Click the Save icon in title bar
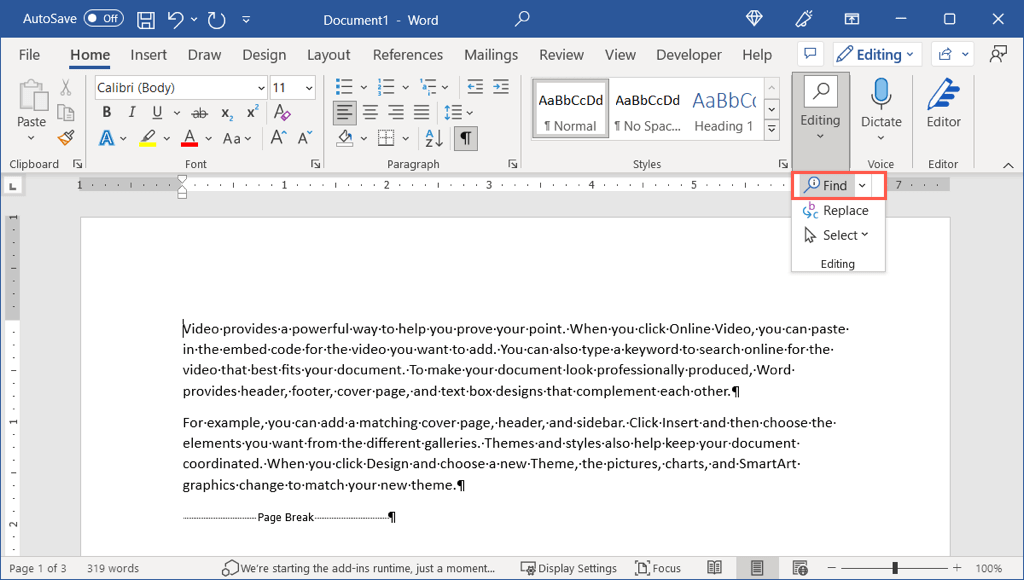The height and width of the screenshot is (580, 1024). (146, 19)
